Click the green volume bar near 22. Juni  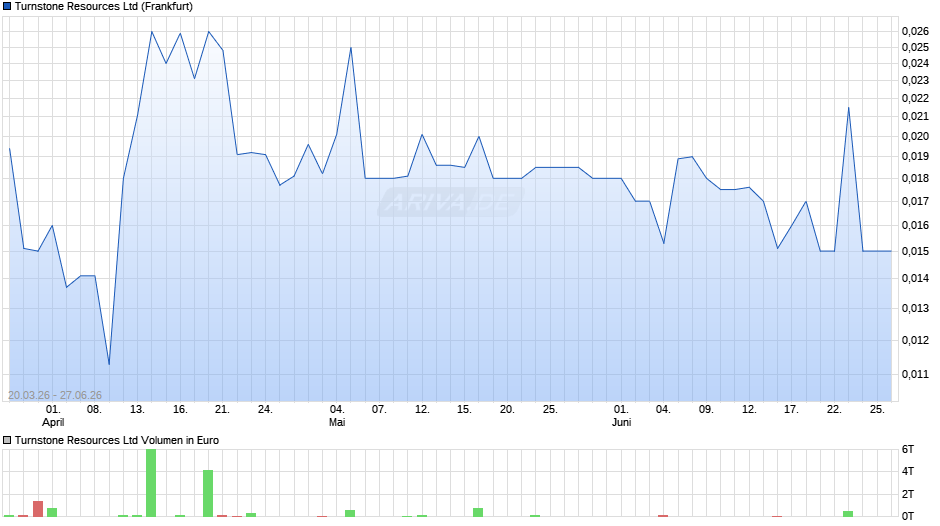click(x=848, y=514)
